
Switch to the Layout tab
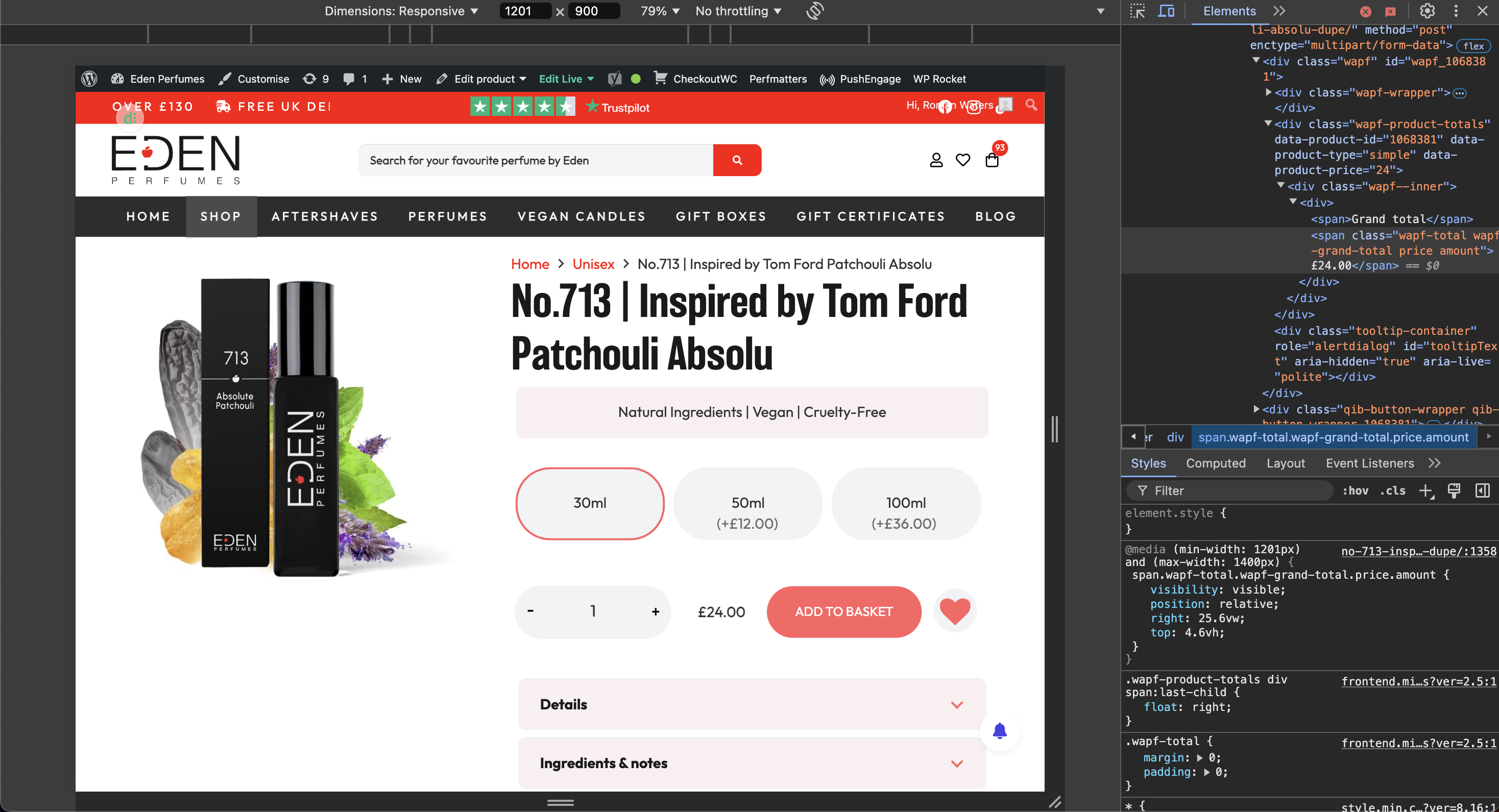coord(1286,463)
